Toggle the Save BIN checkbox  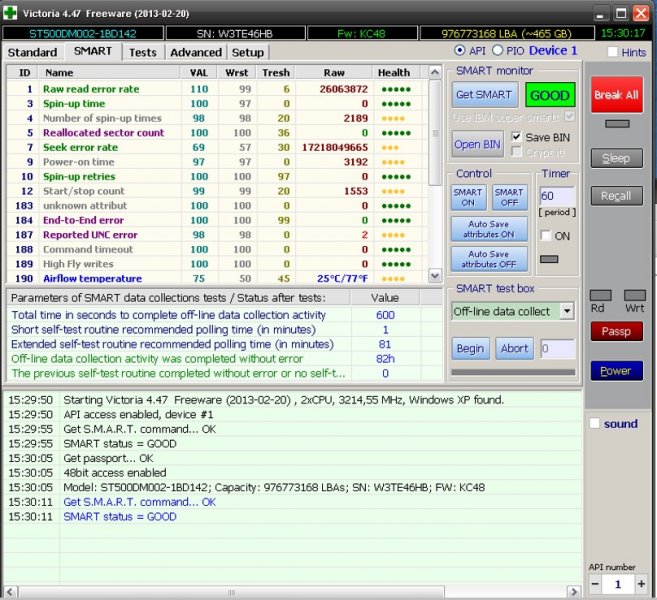(x=517, y=137)
